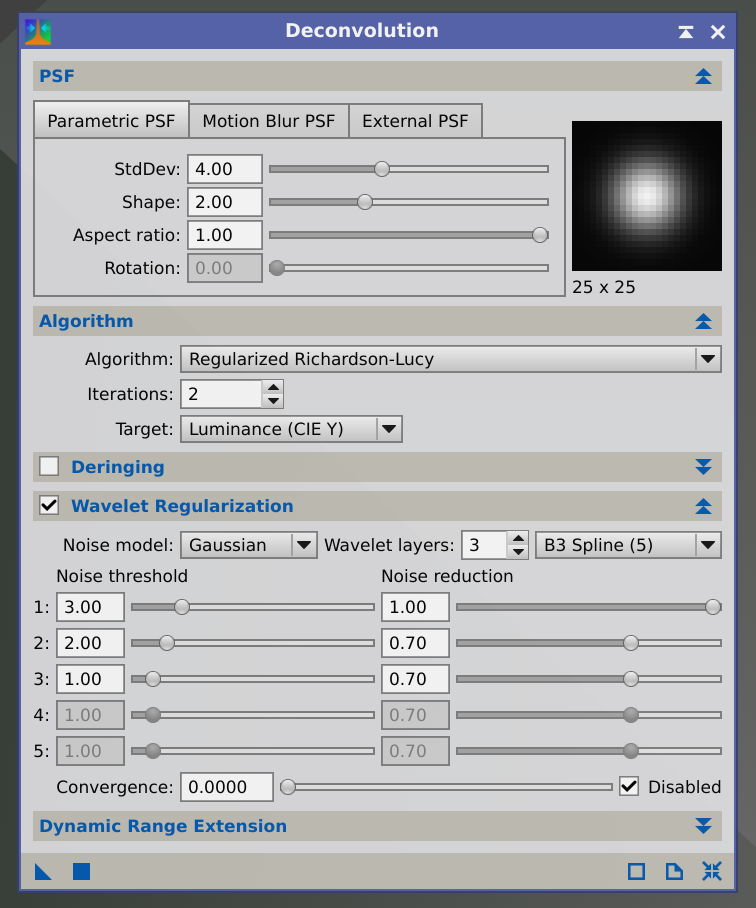Image resolution: width=756 pixels, height=908 pixels.
Task: Click the layer 3 Noise threshold slider
Action: (x=153, y=679)
